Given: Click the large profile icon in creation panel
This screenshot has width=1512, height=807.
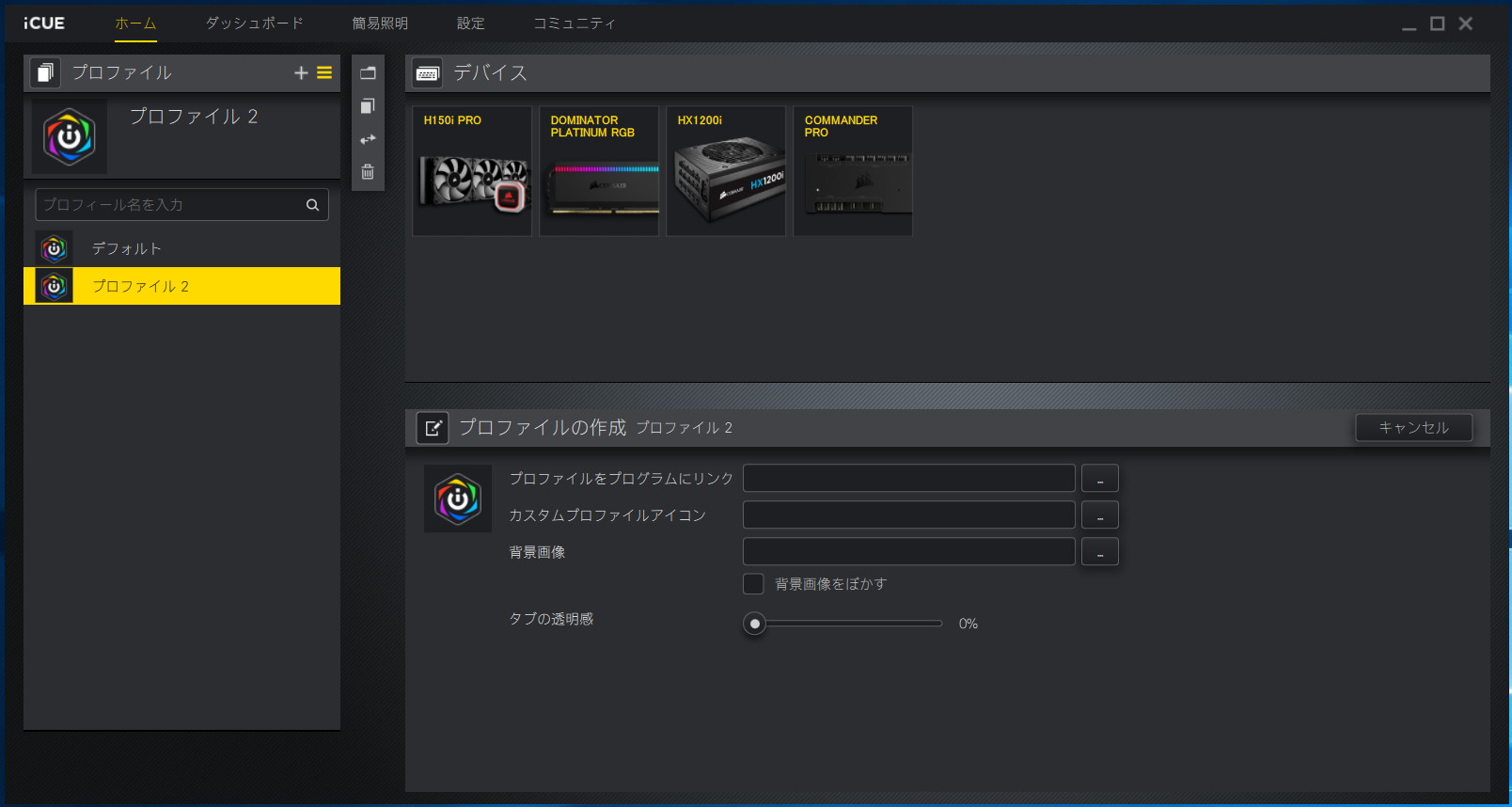Looking at the screenshot, I should click(458, 498).
